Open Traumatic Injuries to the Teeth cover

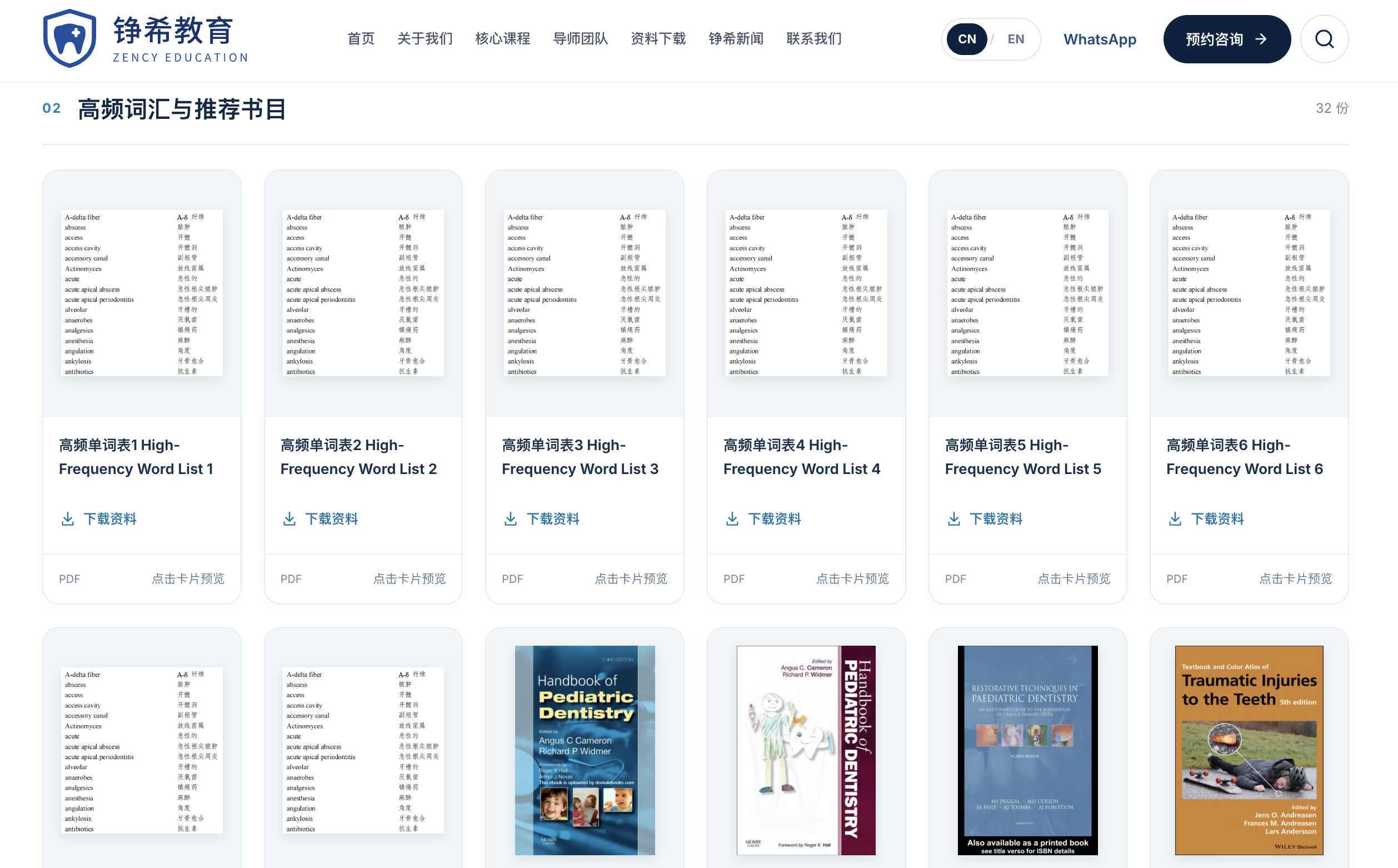pyautogui.click(x=1249, y=750)
